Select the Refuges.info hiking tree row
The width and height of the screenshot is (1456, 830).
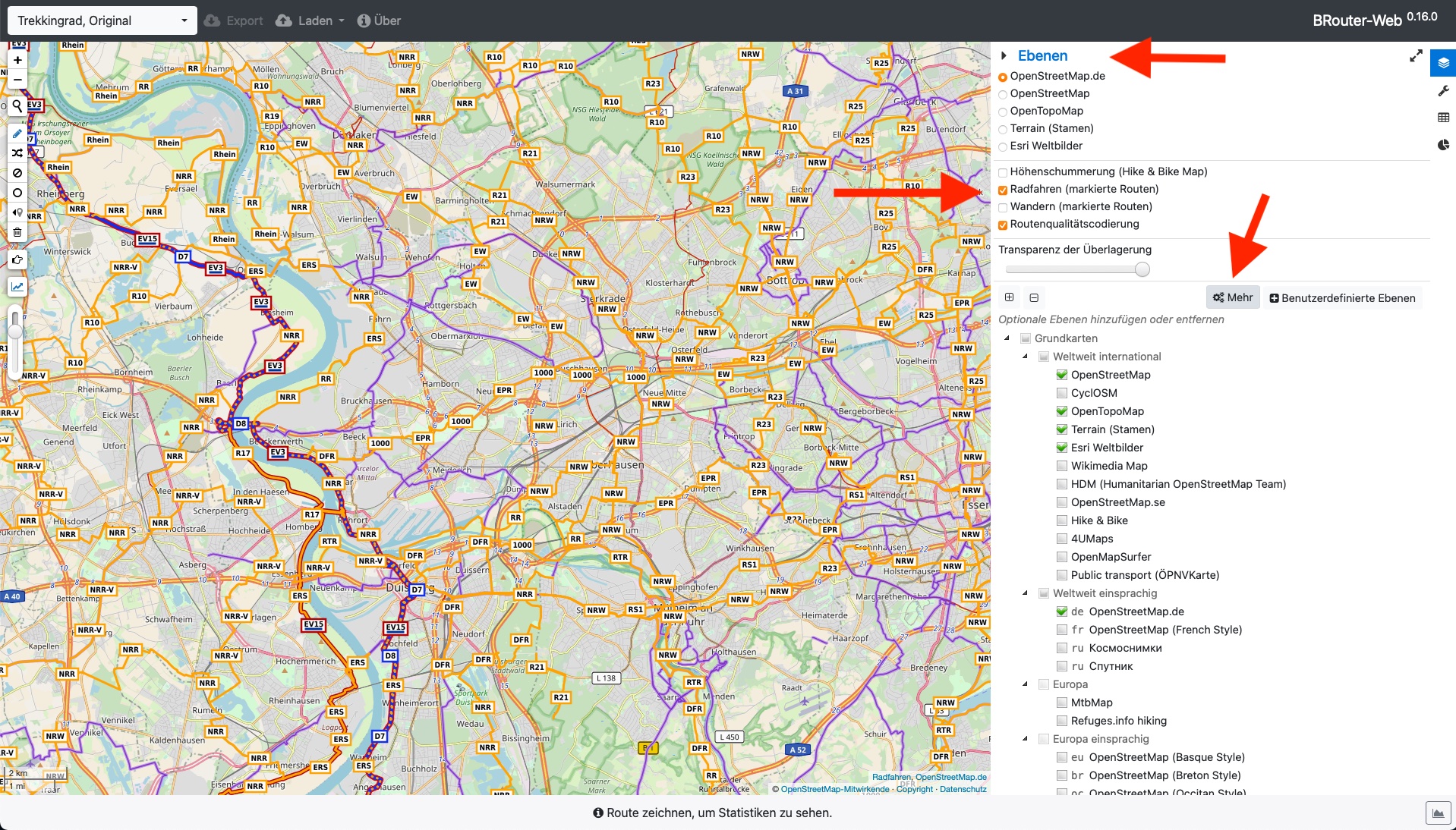pos(1119,721)
